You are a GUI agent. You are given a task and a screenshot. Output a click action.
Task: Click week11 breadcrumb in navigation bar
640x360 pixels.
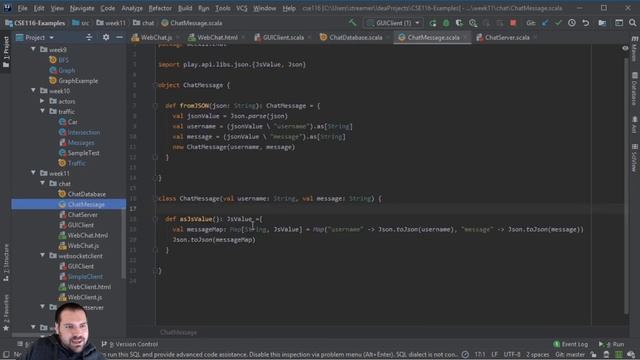click(111, 23)
